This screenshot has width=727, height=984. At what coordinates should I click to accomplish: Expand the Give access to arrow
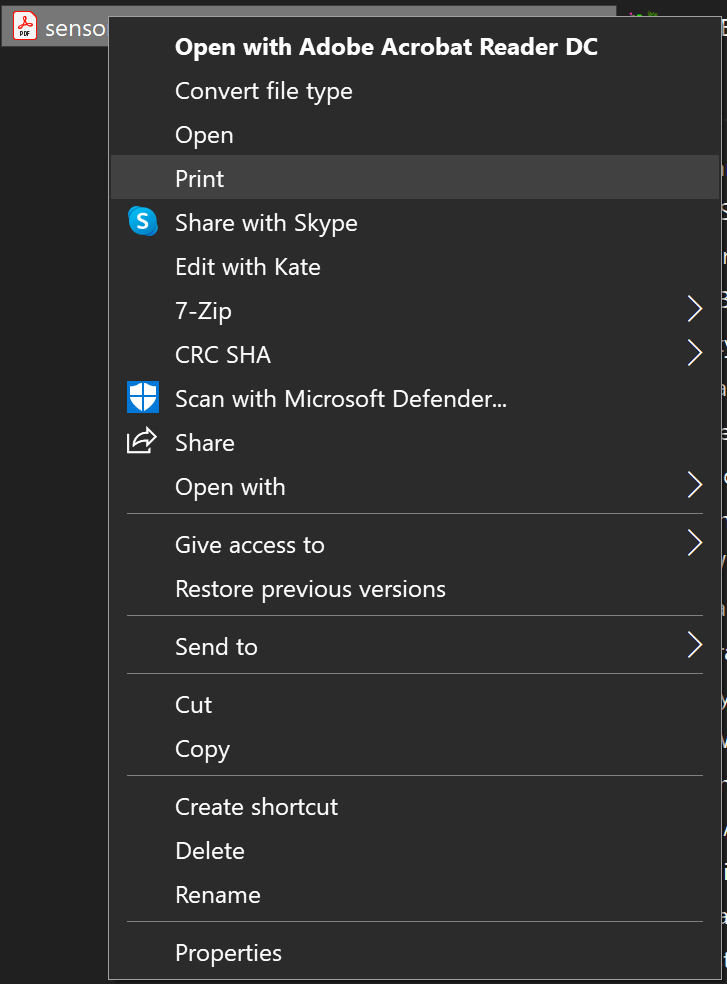pyautogui.click(x=695, y=544)
